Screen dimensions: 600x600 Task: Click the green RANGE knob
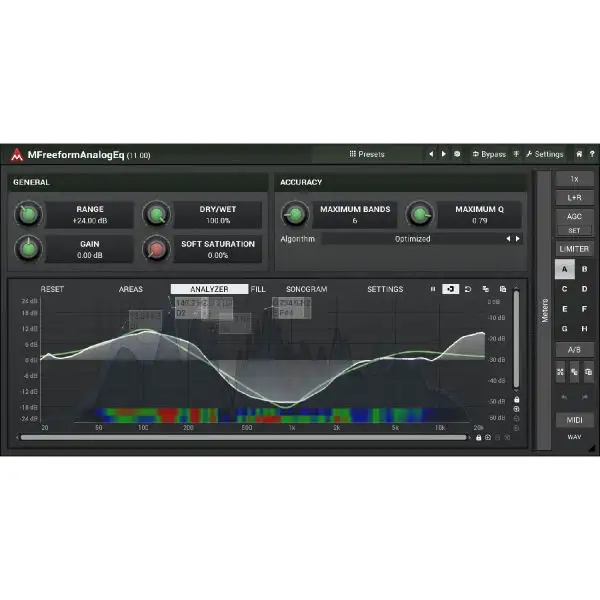pyautogui.click(x=30, y=214)
